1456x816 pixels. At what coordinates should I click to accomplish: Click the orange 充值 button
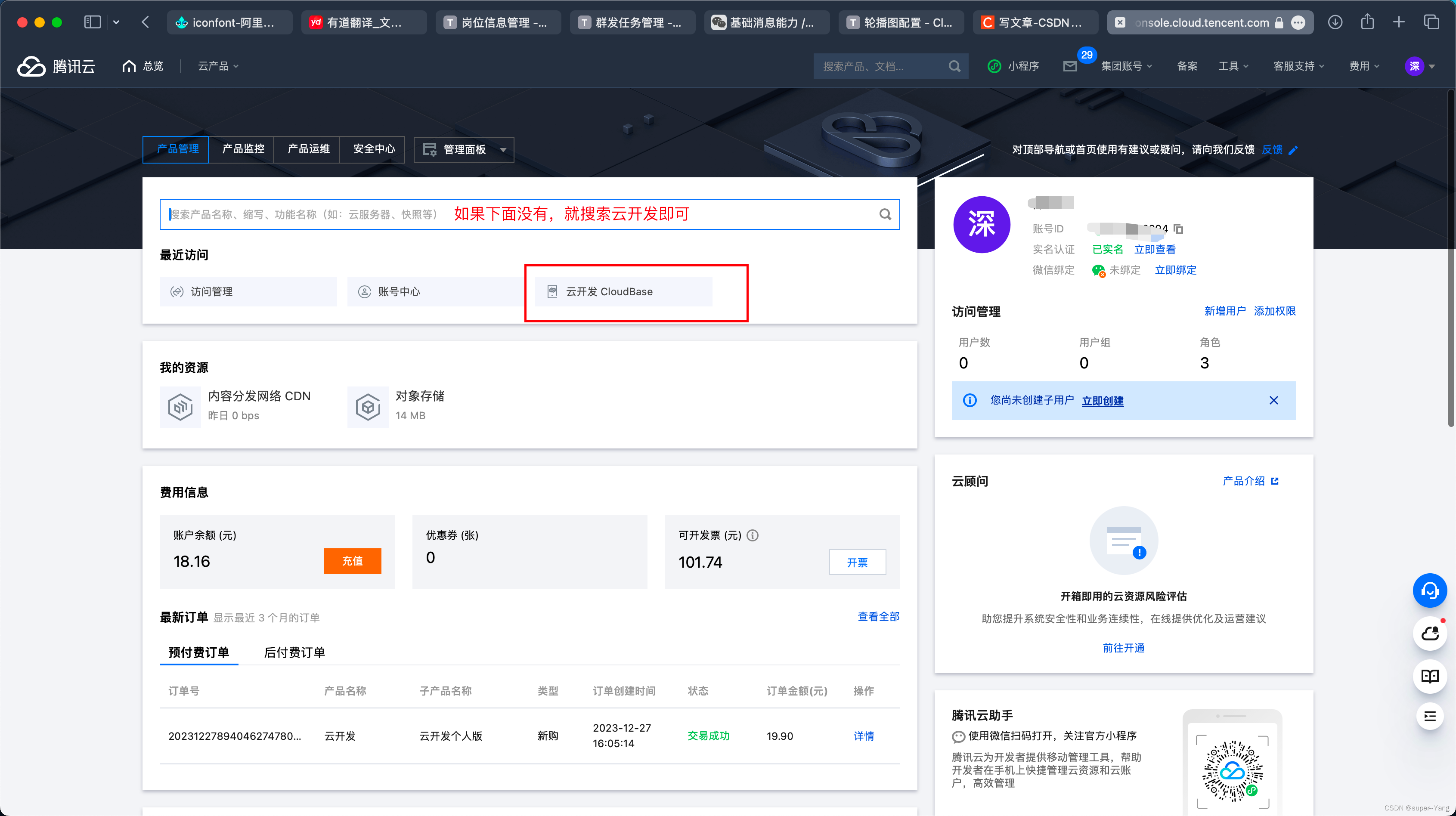click(x=353, y=561)
